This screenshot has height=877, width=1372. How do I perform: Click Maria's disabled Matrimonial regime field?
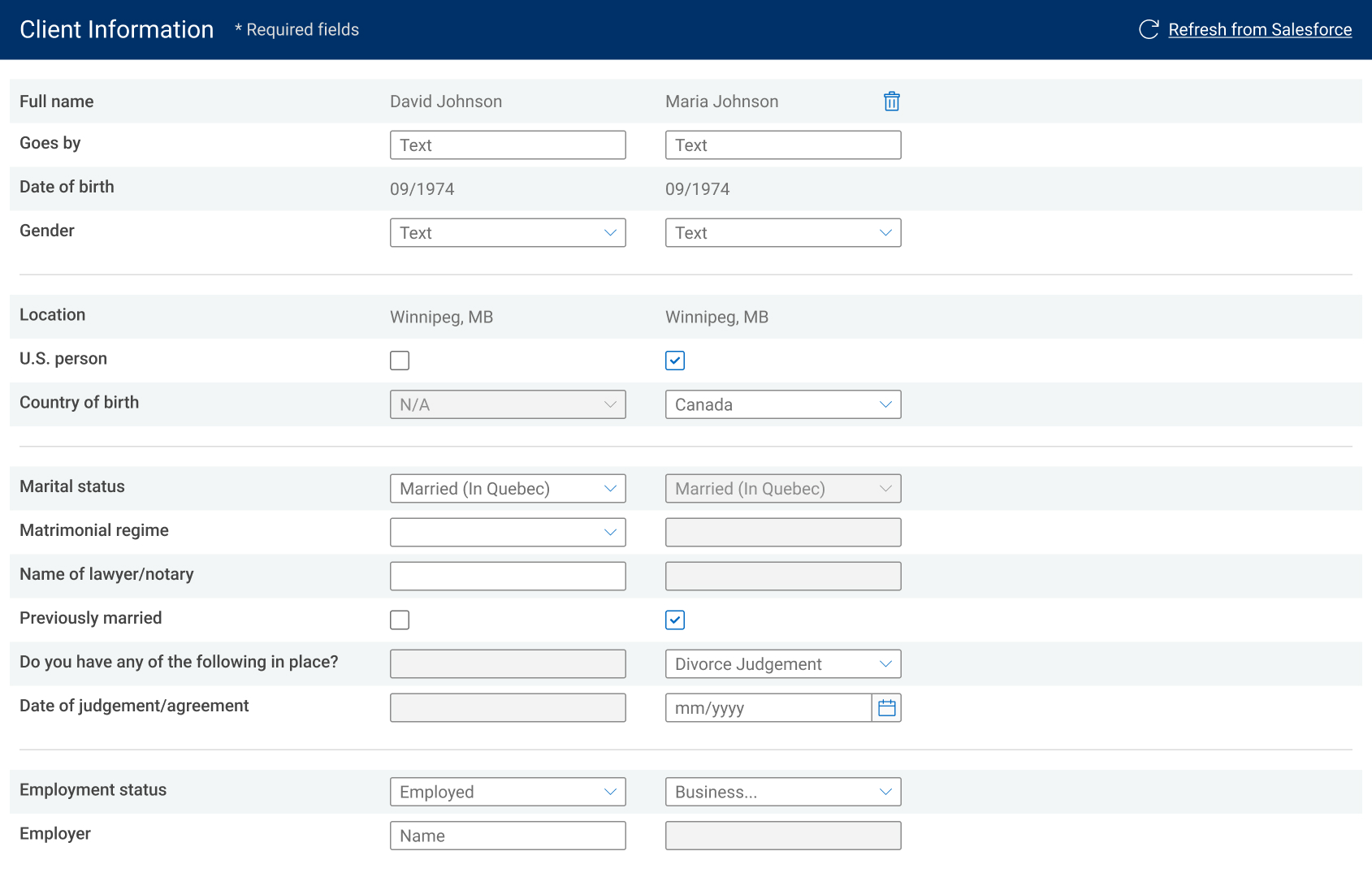783,533
